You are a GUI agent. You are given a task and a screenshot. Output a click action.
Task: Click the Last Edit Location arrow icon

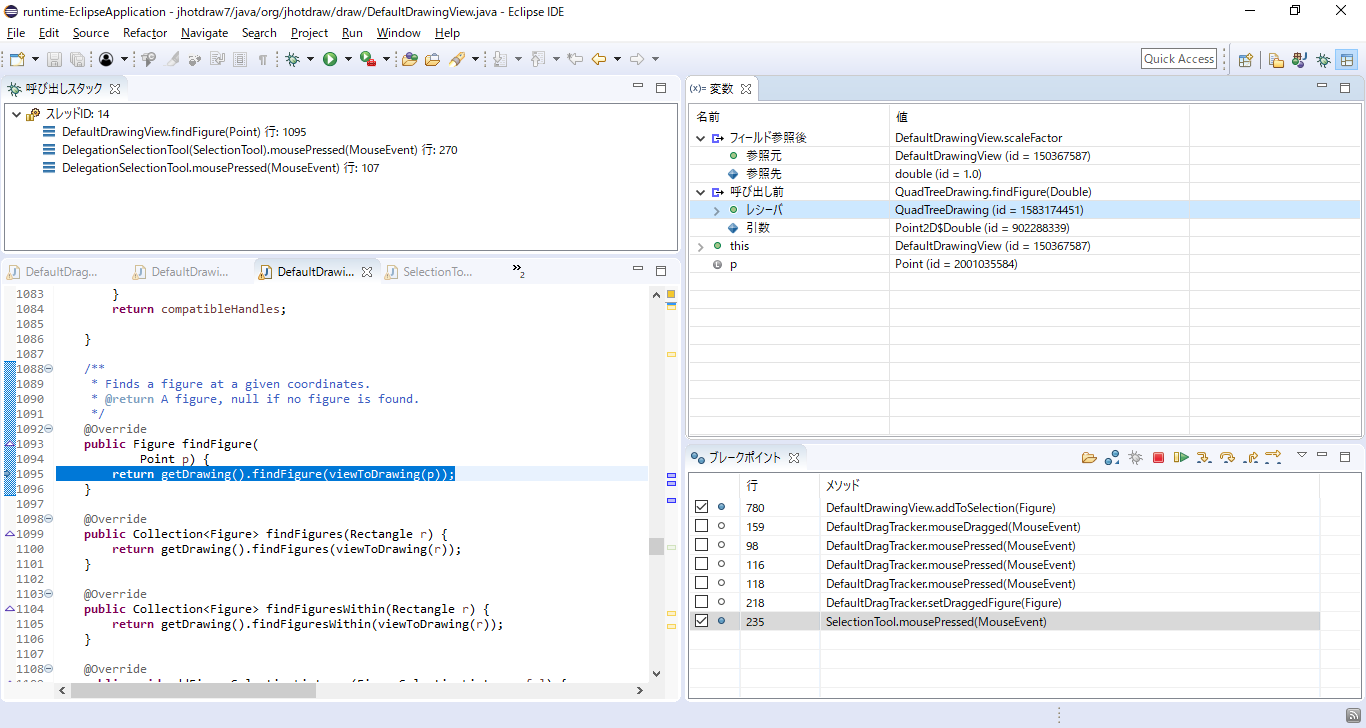[x=575, y=59]
